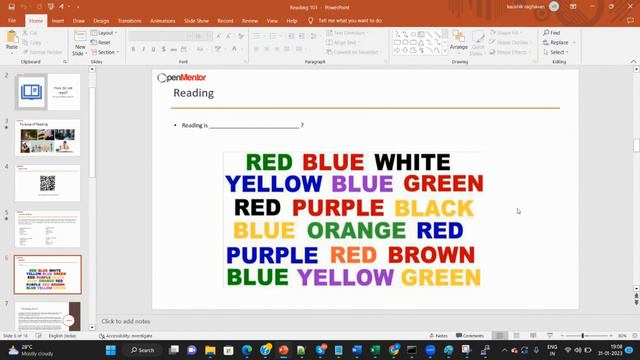Screen dimensions: 640x360
Task: Toggle italic formatting
Action: coord(143,49)
